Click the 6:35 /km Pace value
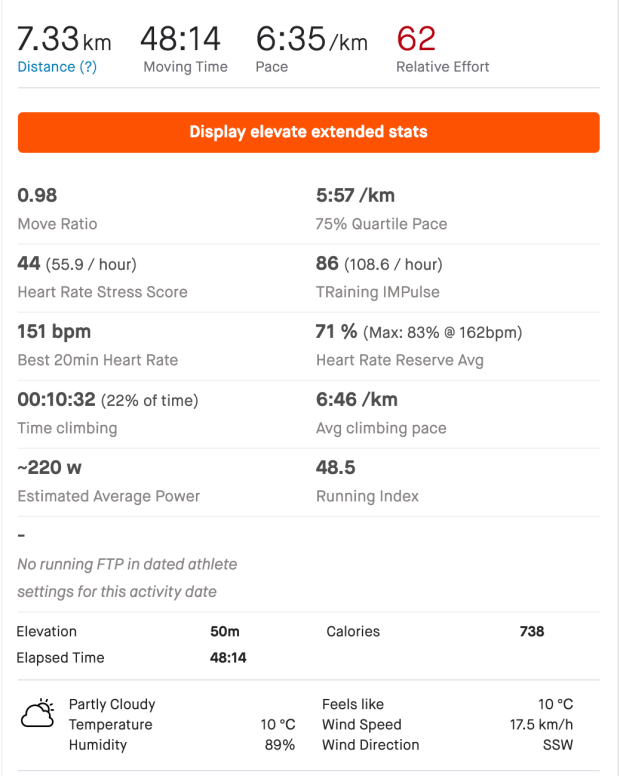Image resolution: width=620 pixels, height=776 pixels. click(x=311, y=40)
